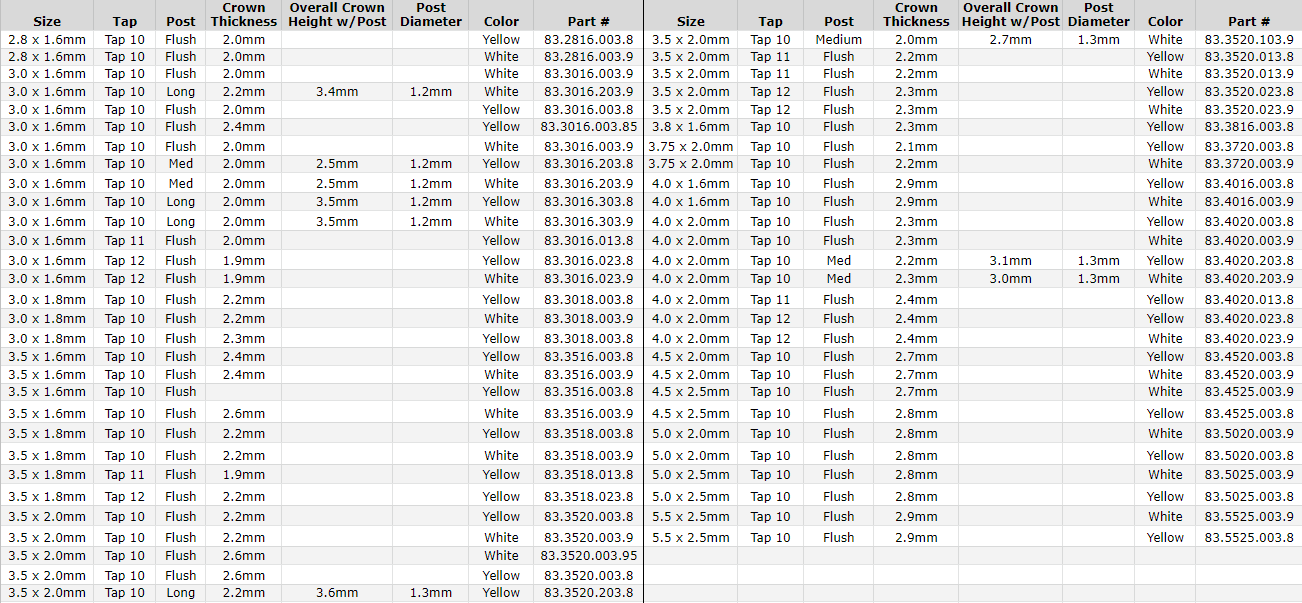
Task: Click part number 83.3016.023.8
Action: [589, 261]
